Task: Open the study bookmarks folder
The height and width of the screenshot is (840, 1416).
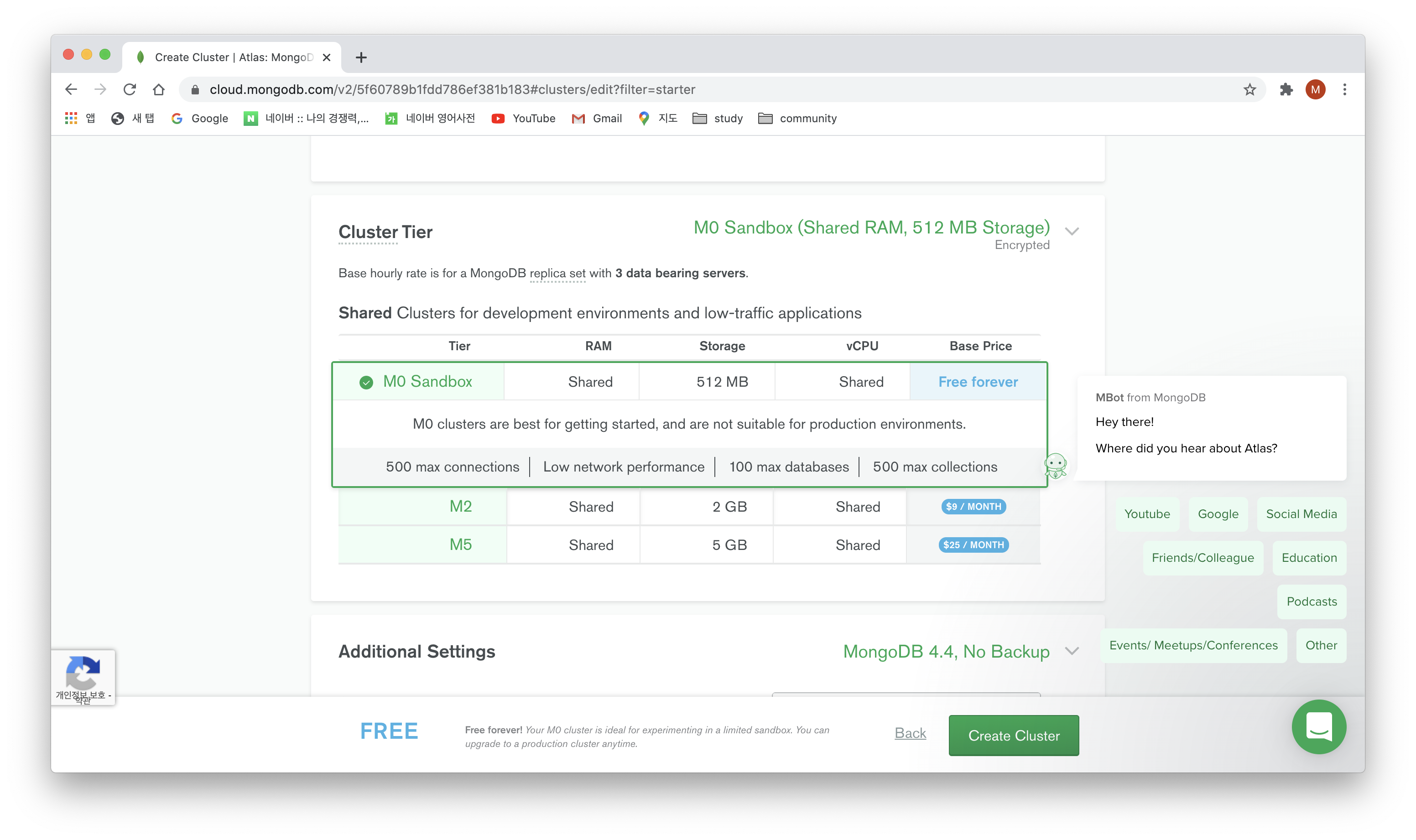Action: (x=717, y=118)
